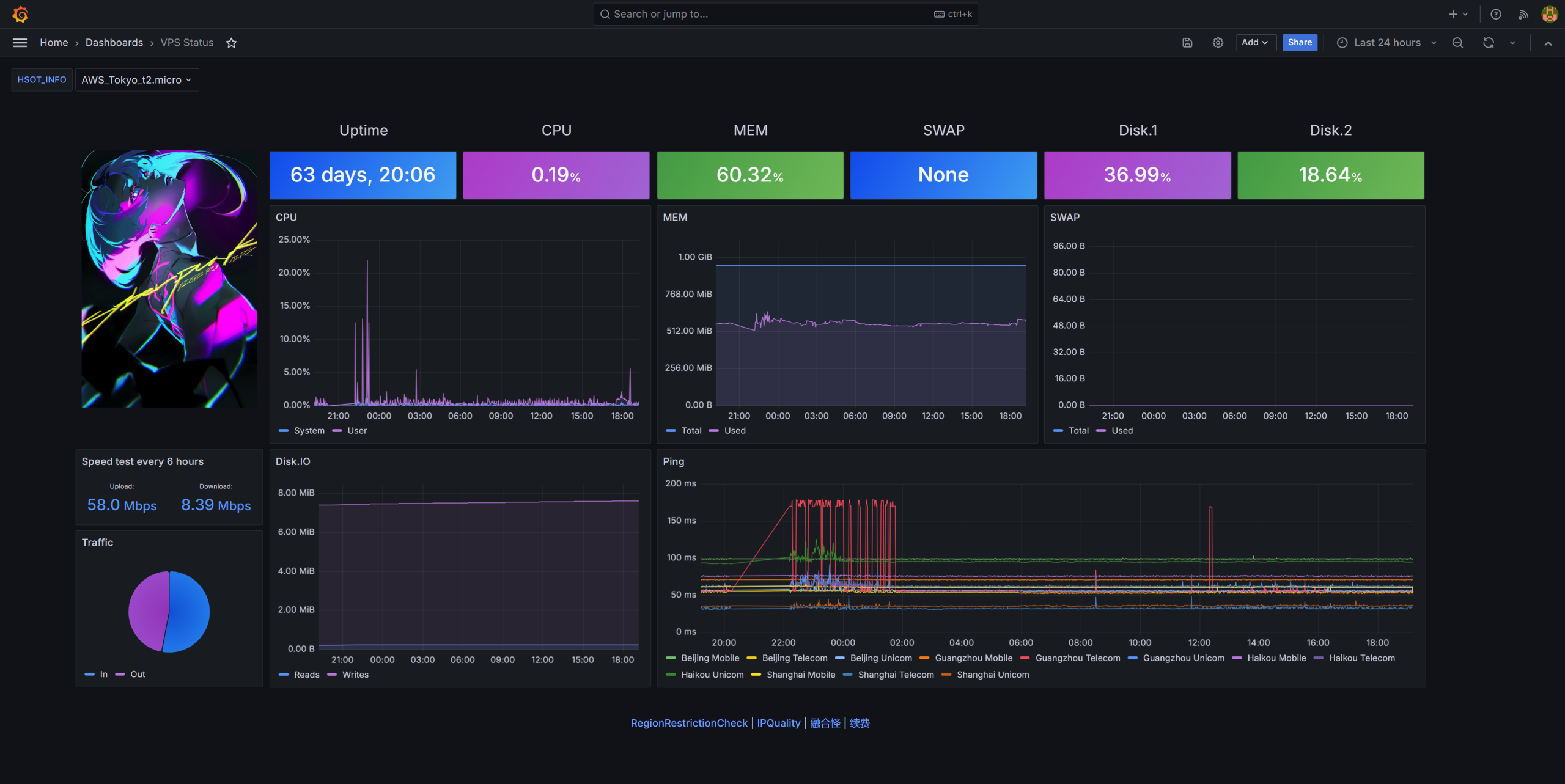Click the zoom out time range icon
The width and height of the screenshot is (1565, 784).
click(1458, 43)
